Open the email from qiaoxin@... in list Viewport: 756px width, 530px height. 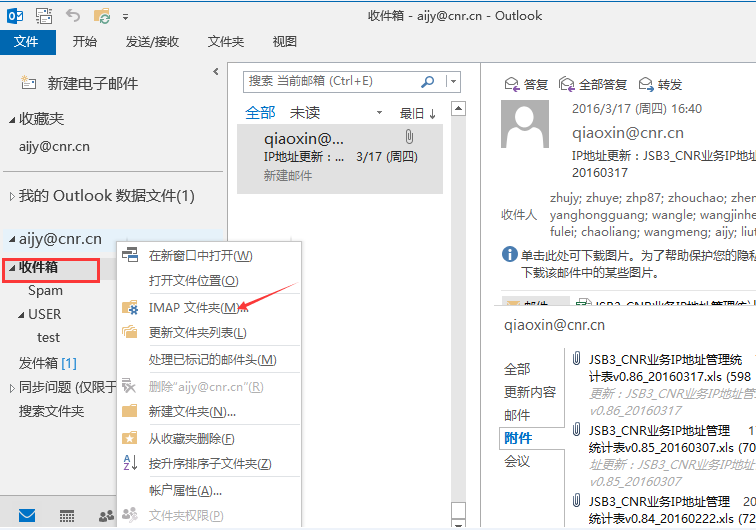(340, 158)
